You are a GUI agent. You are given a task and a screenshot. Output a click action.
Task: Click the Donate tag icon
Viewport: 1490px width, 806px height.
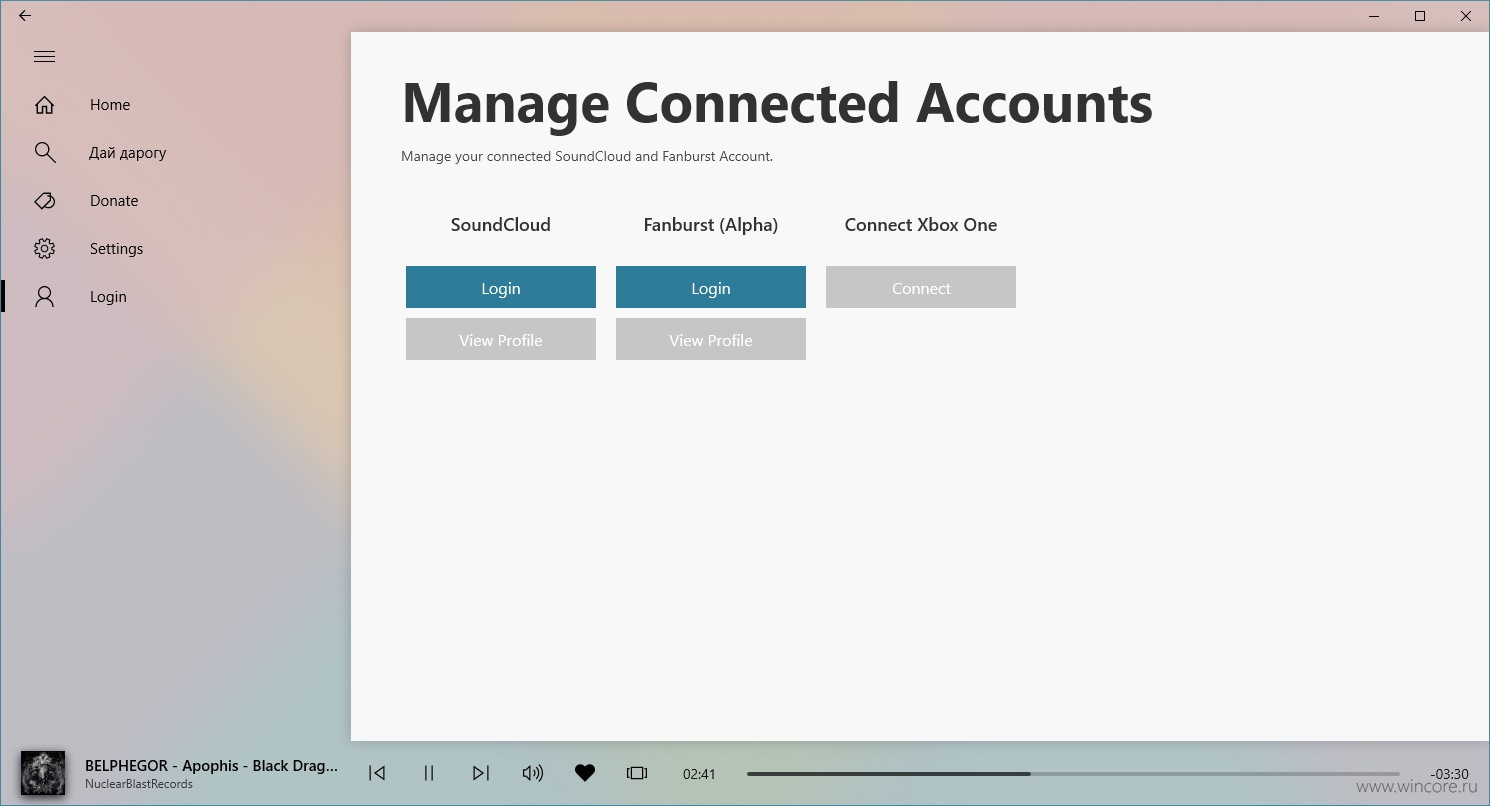[44, 201]
